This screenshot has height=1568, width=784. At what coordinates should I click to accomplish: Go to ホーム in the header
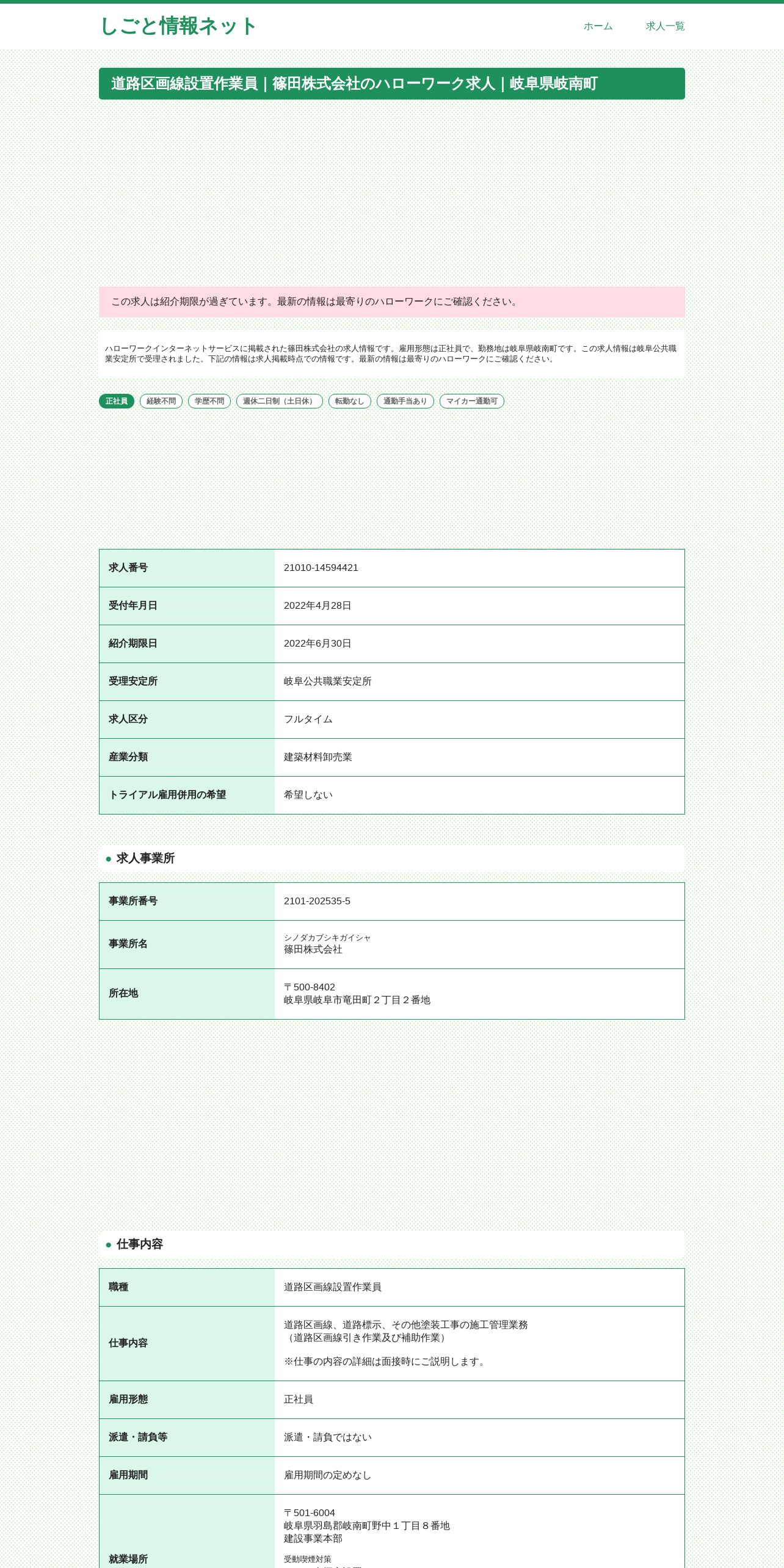pos(598,26)
